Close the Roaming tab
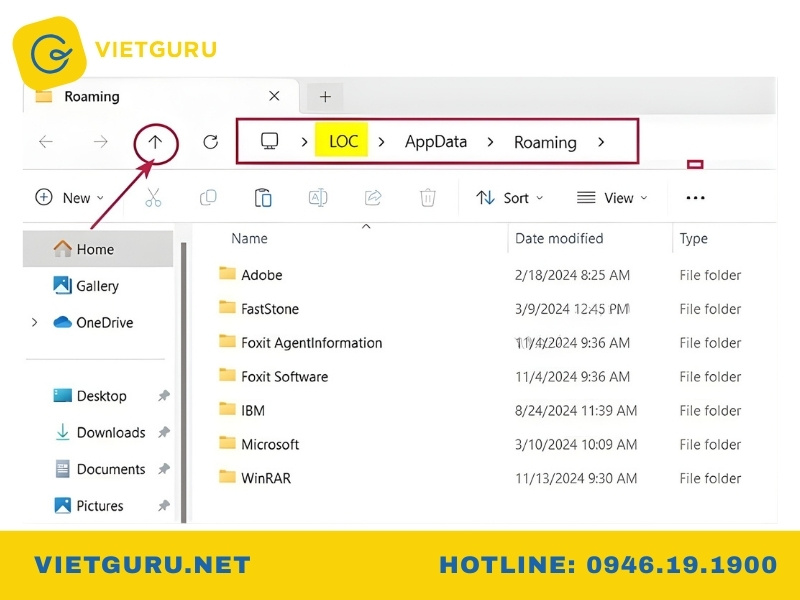 point(274,96)
